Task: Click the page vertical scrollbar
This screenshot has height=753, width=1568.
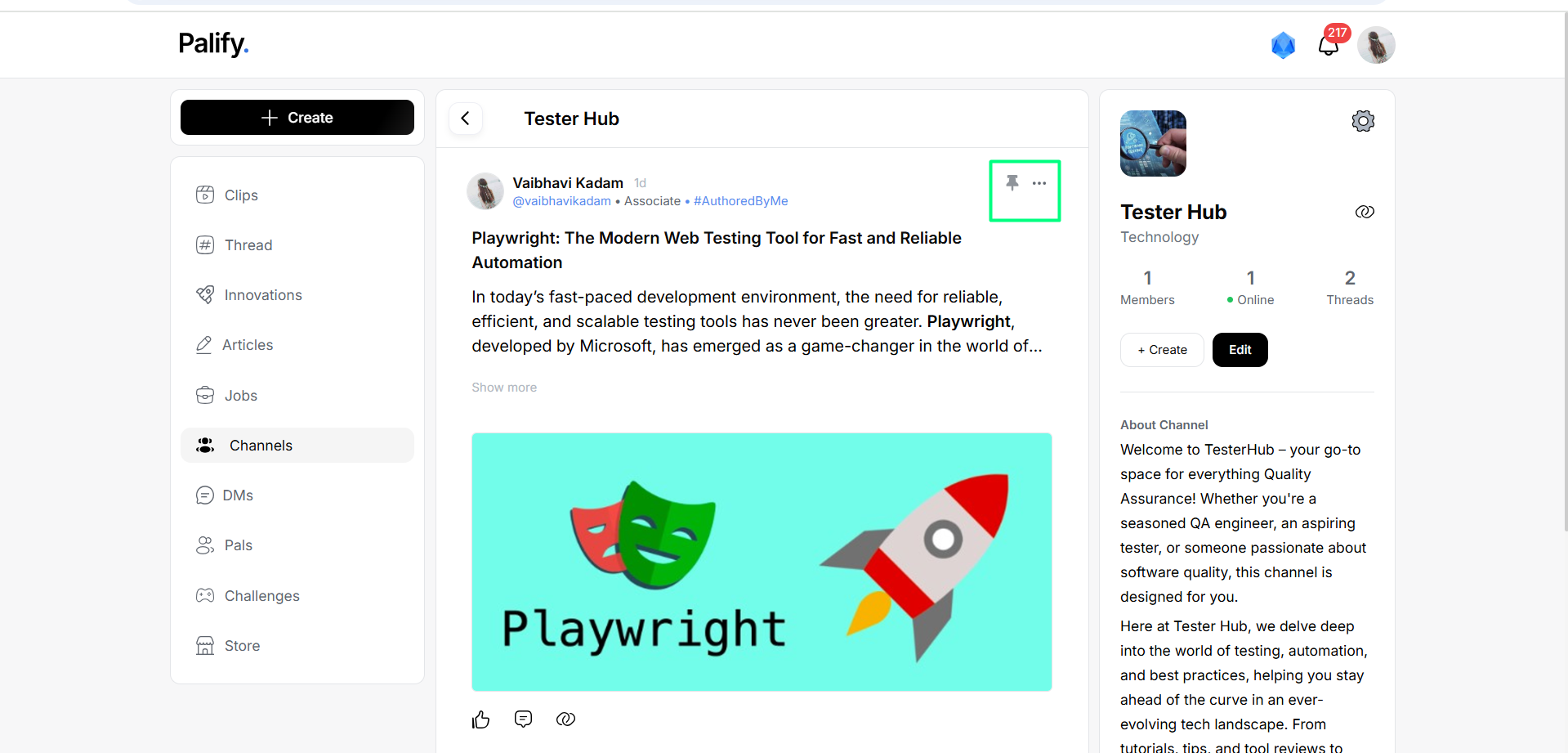Action: (x=1565, y=270)
